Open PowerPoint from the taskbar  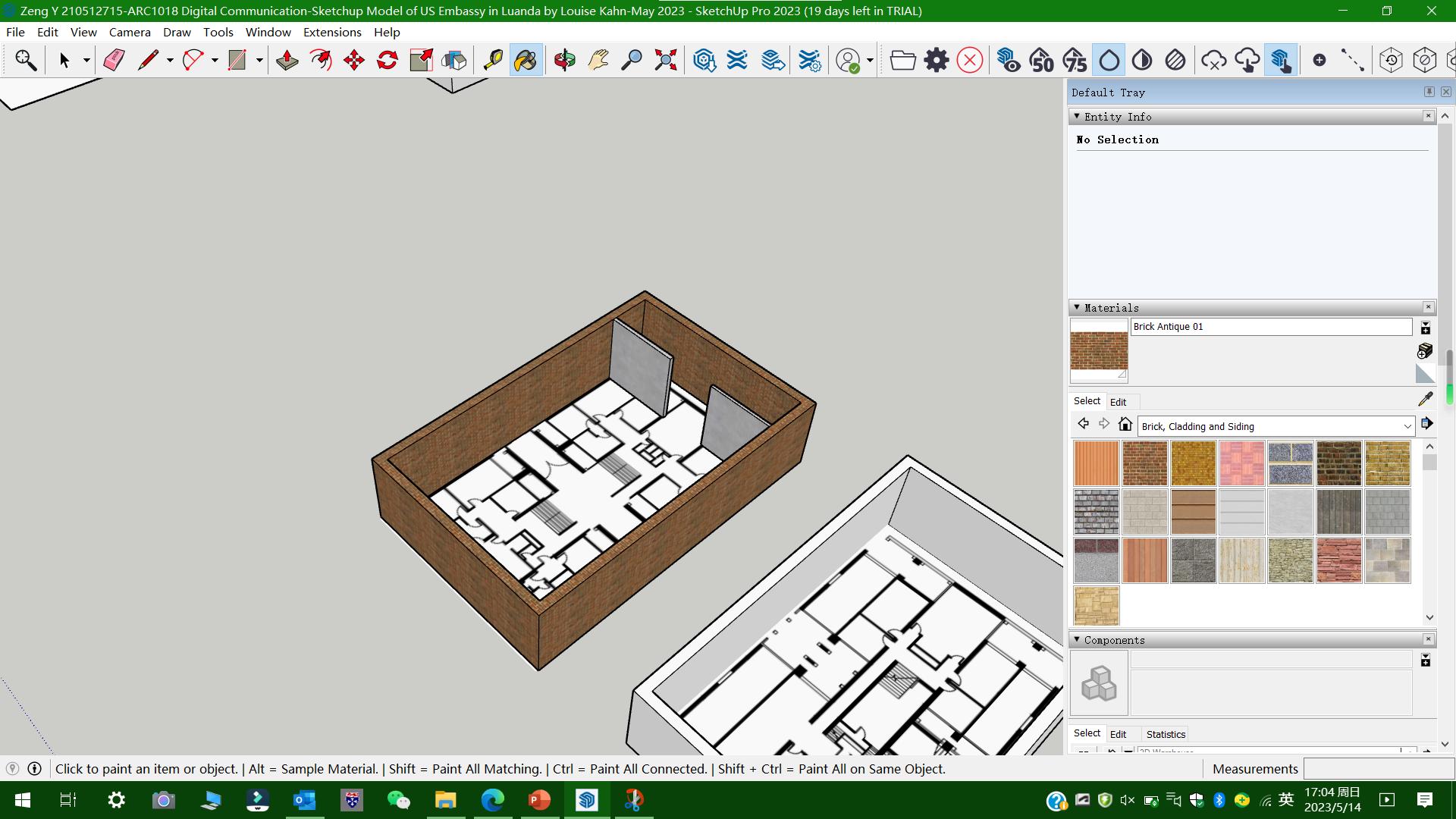coord(539,800)
